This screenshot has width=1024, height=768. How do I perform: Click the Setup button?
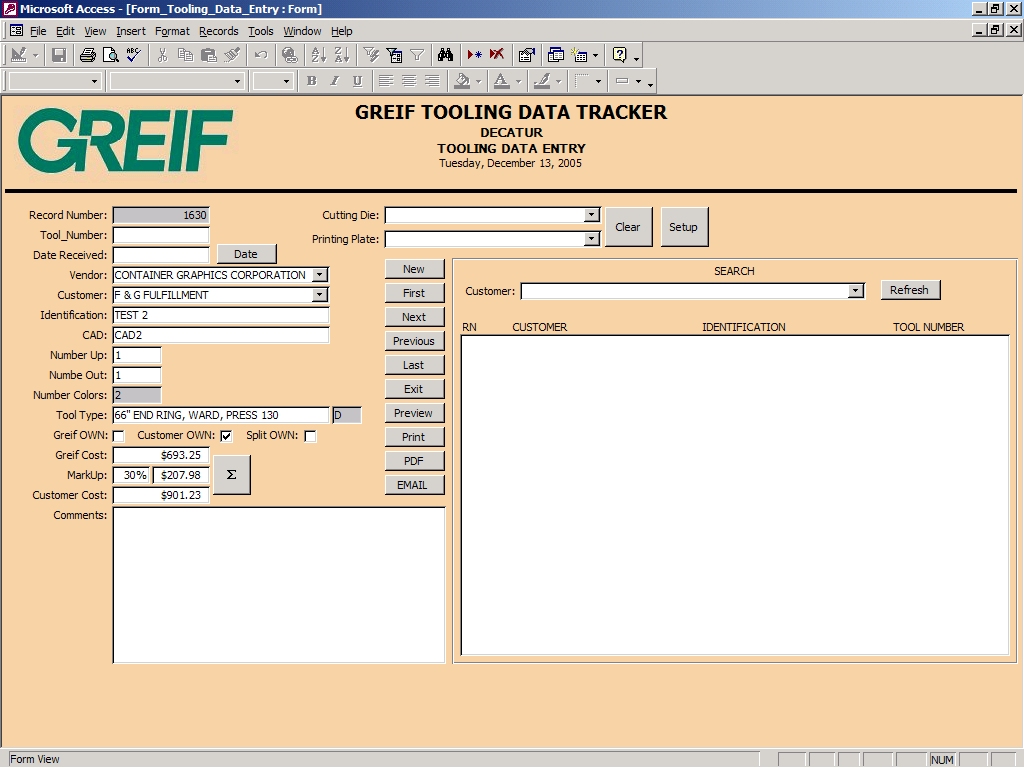[684, 227]
